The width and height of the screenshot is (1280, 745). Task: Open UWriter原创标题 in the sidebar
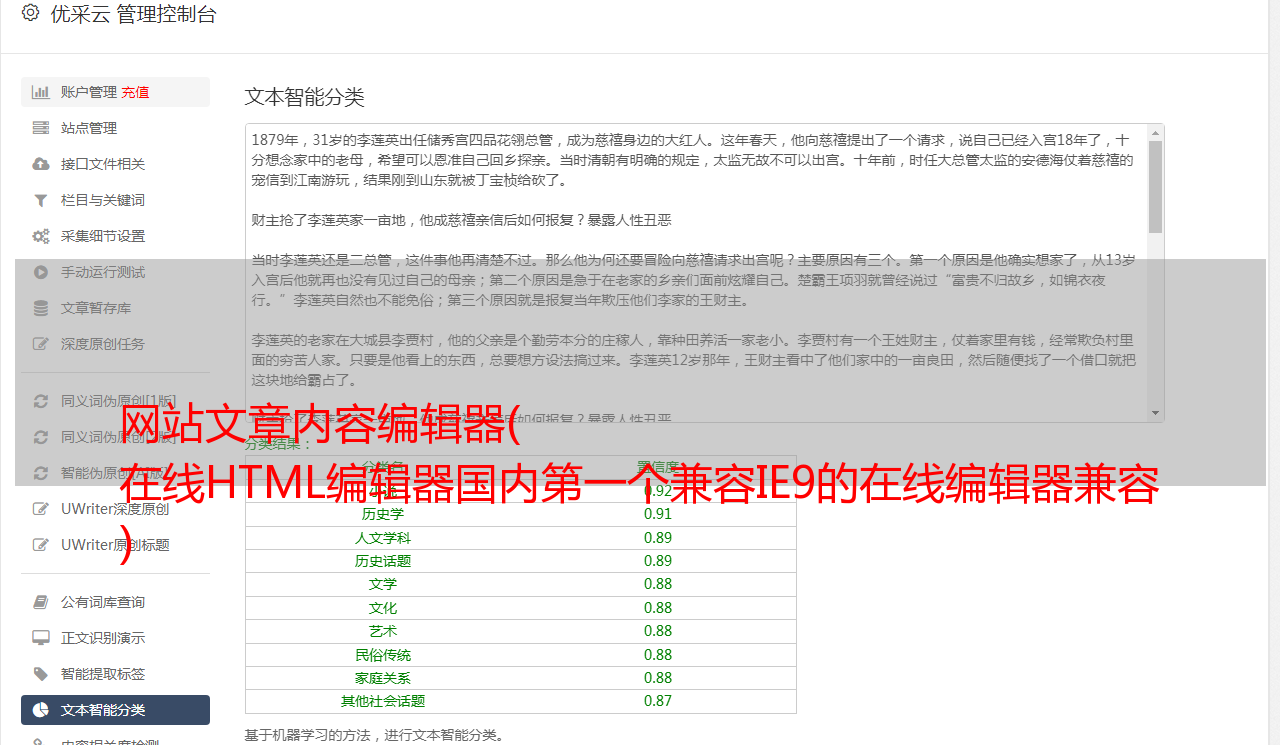(115, 545)
